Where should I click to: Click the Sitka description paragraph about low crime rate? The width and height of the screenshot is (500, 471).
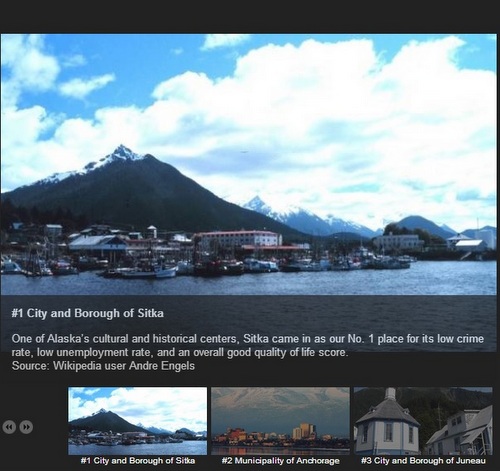coord(248,345)
